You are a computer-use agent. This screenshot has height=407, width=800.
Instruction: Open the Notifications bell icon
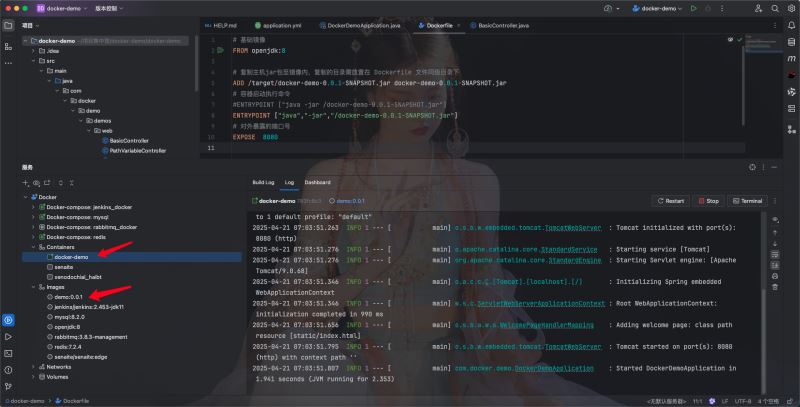(791, 26)
